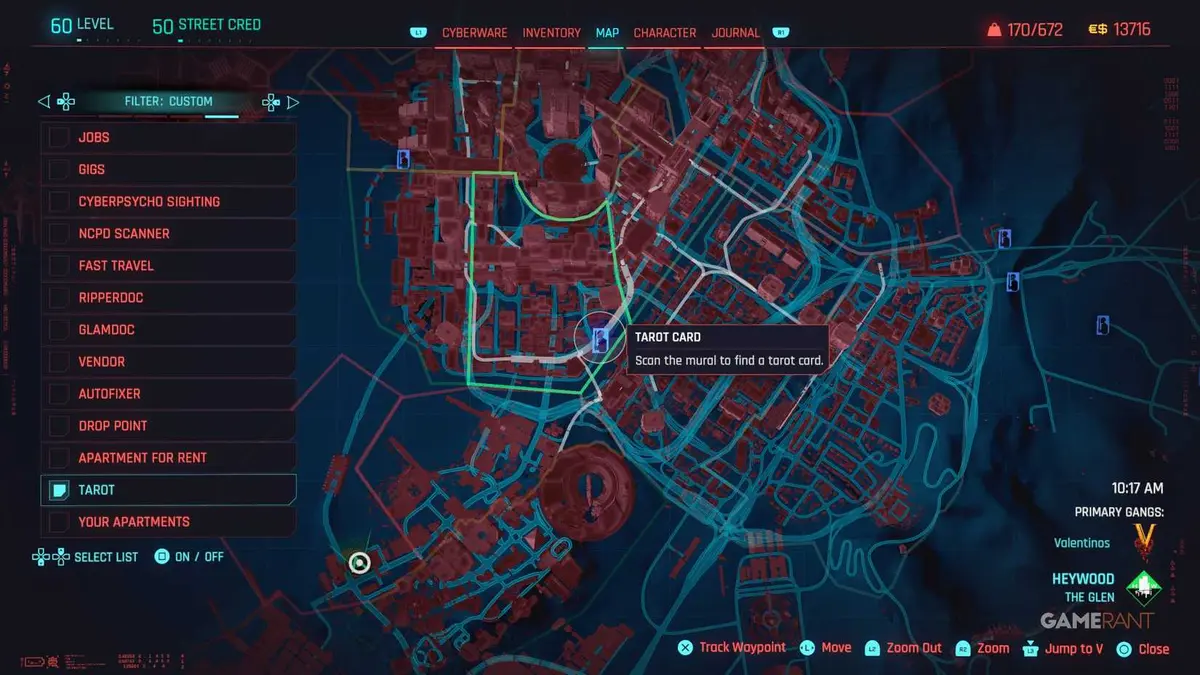Image resolution: width=1200 pixels, height=675 pixels.
Task: Close the map using the Close prompt
Action: click(x=1142, y=648)
